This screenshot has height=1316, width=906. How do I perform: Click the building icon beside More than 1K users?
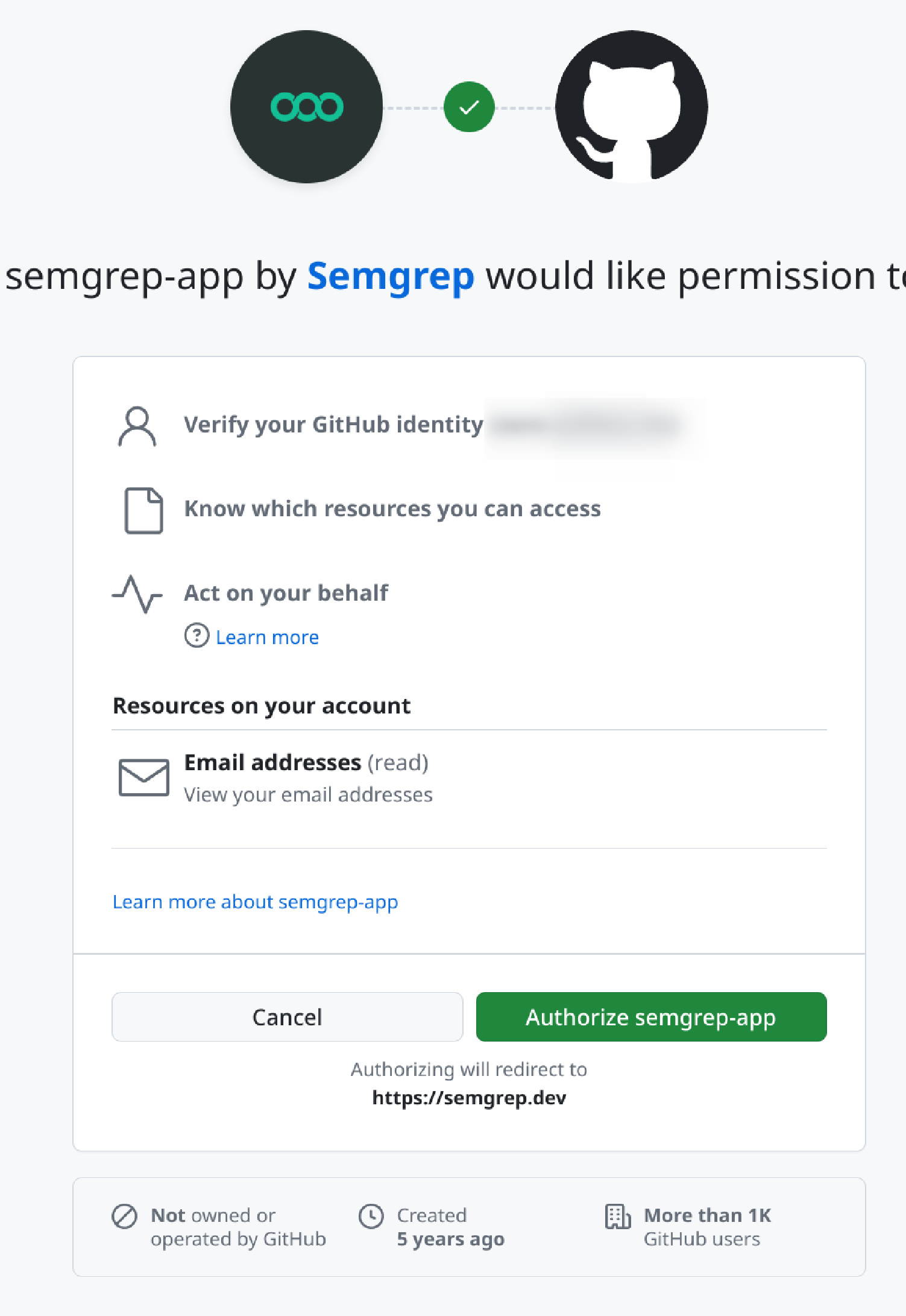[x=617, y=1216]
